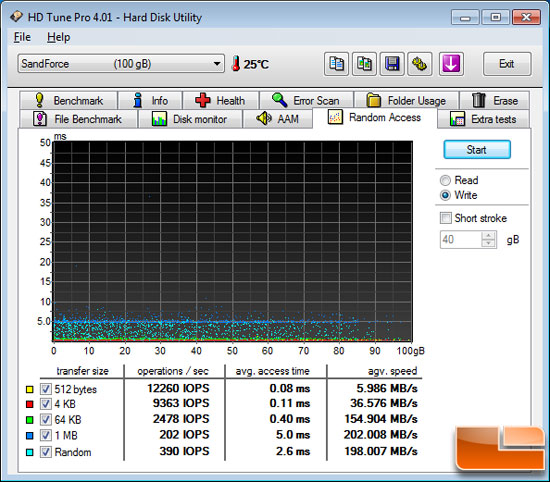The height and width of the screenshot is (482, 550).
Task: Open the Extra tests tab
Action: pos(483,119)
